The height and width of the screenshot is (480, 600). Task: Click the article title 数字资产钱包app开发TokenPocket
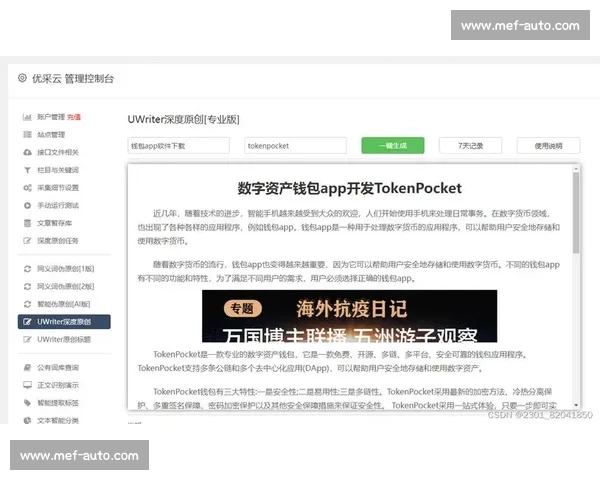349,188
